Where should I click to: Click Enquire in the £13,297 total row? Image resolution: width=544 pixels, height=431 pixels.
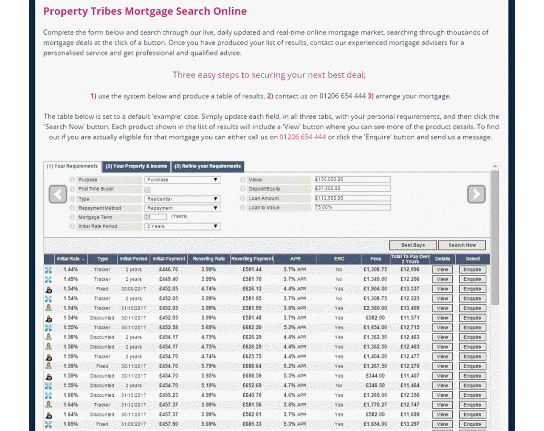coord(473,424)
